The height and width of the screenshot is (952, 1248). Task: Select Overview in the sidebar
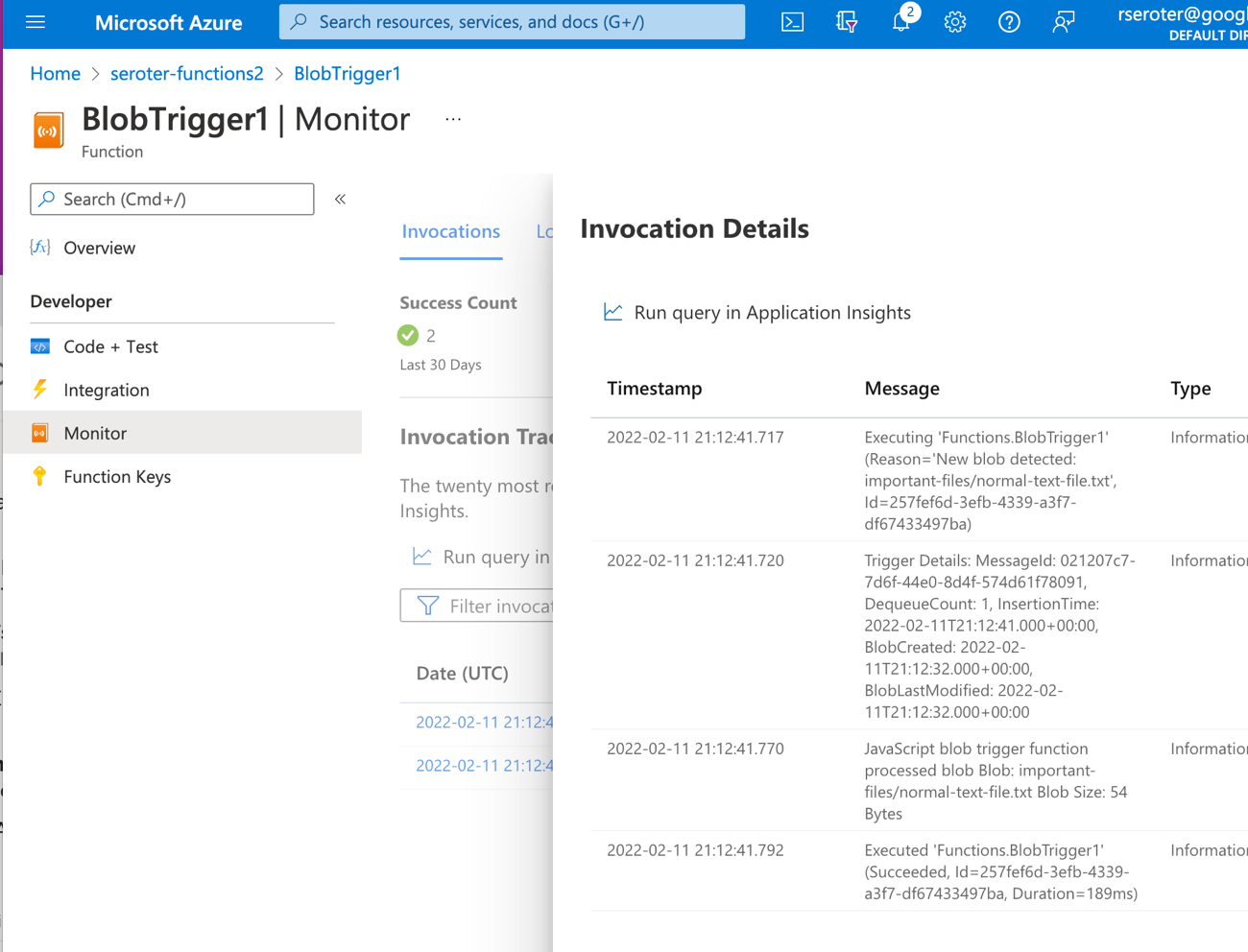pyautogui.click(x=99, y=248)
